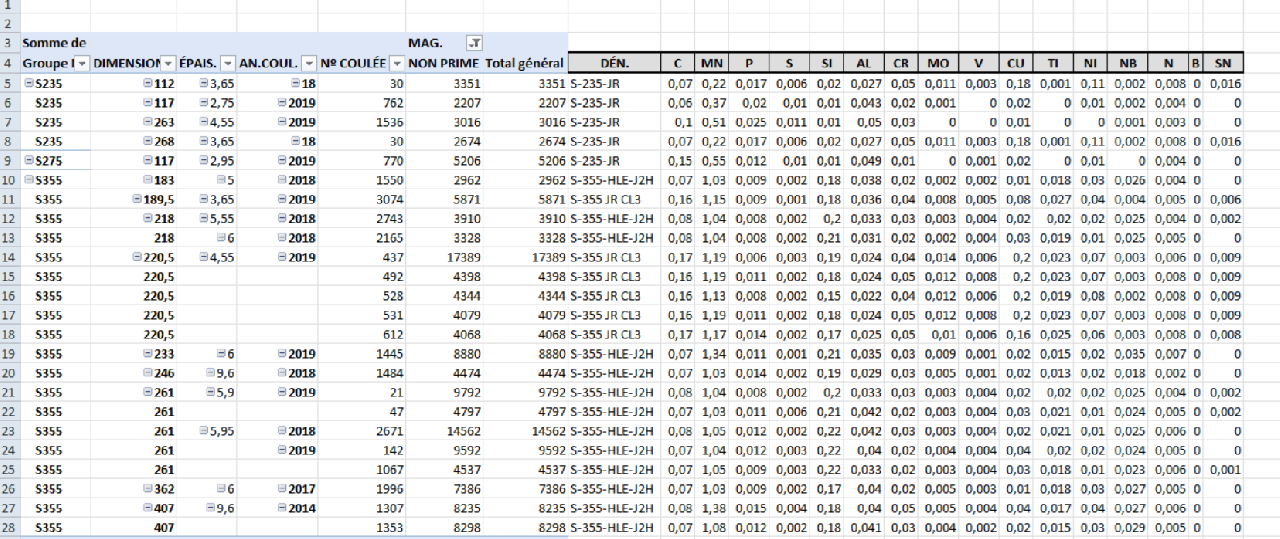Collapse dimension 268 item
This screenshot has height=539, width=1280.
148,141
